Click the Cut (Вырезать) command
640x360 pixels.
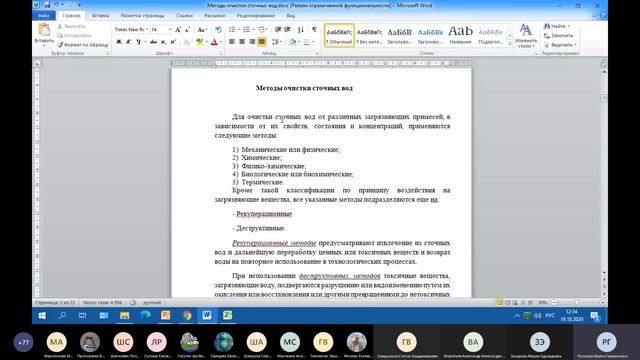(72, 27)
